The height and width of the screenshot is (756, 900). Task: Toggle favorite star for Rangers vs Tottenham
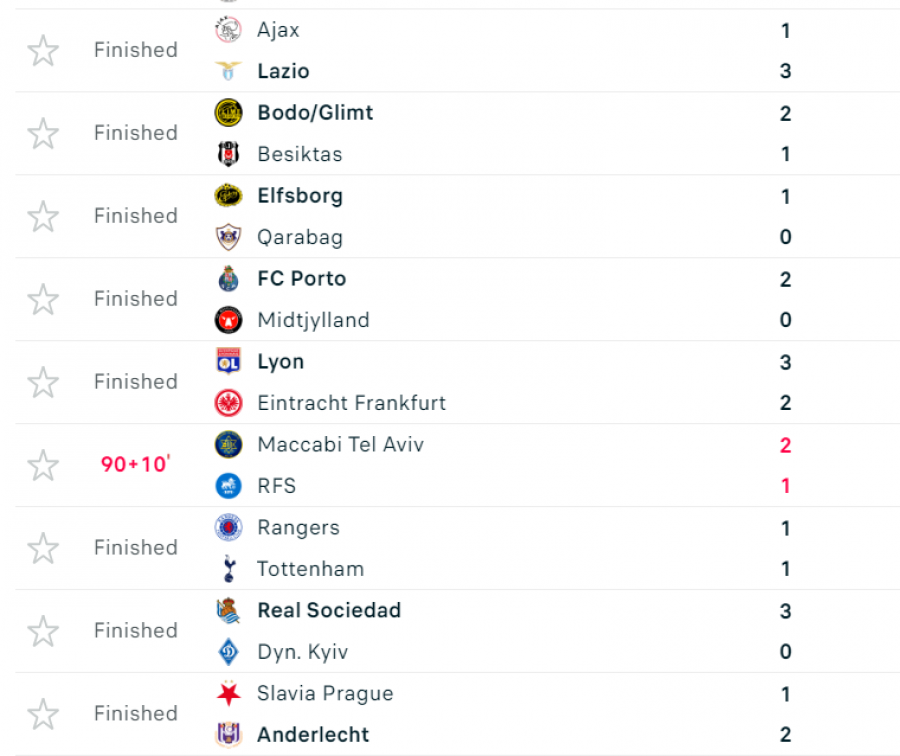click(x=43, y=548)
